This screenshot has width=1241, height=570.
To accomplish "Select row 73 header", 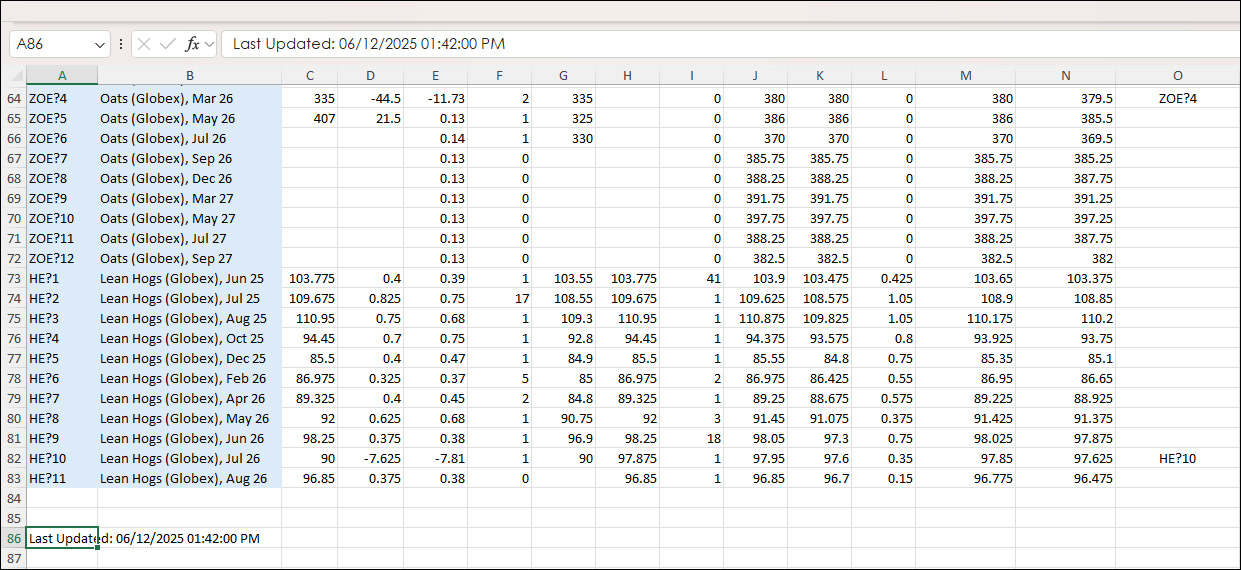I will click(13, 278).
